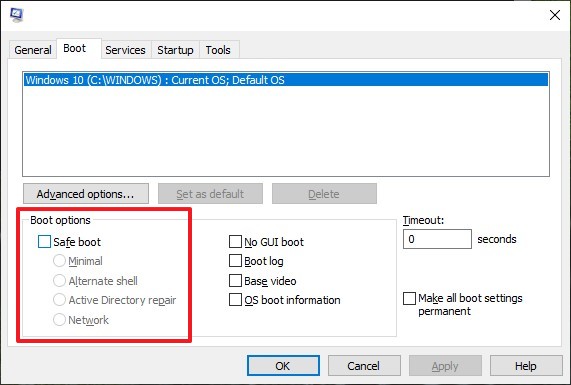Click the Delete button
The width and height of the screenshot is (571, 385).
point(324,194)
